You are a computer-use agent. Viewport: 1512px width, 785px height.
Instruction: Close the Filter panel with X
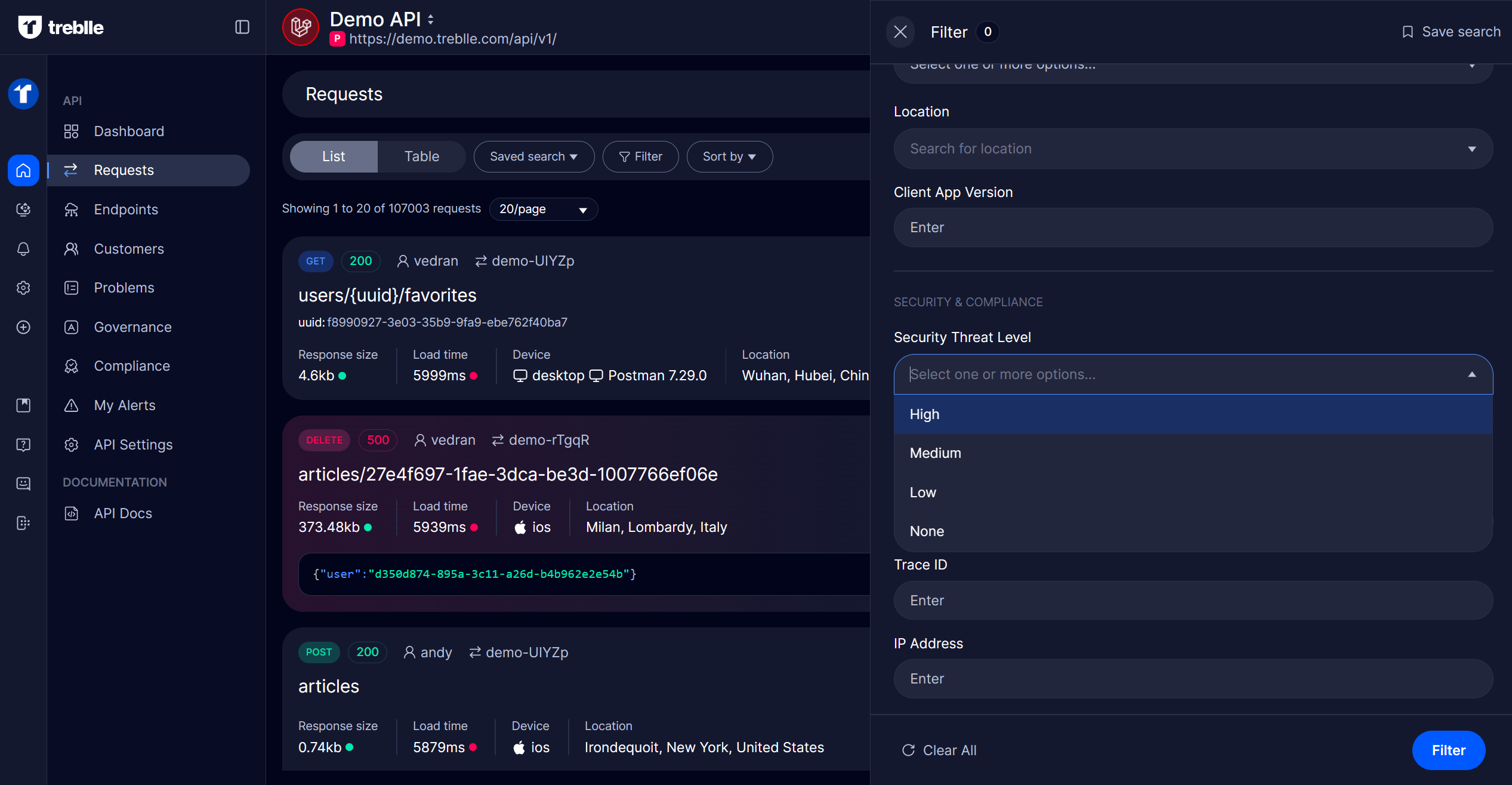click(900, 32)
